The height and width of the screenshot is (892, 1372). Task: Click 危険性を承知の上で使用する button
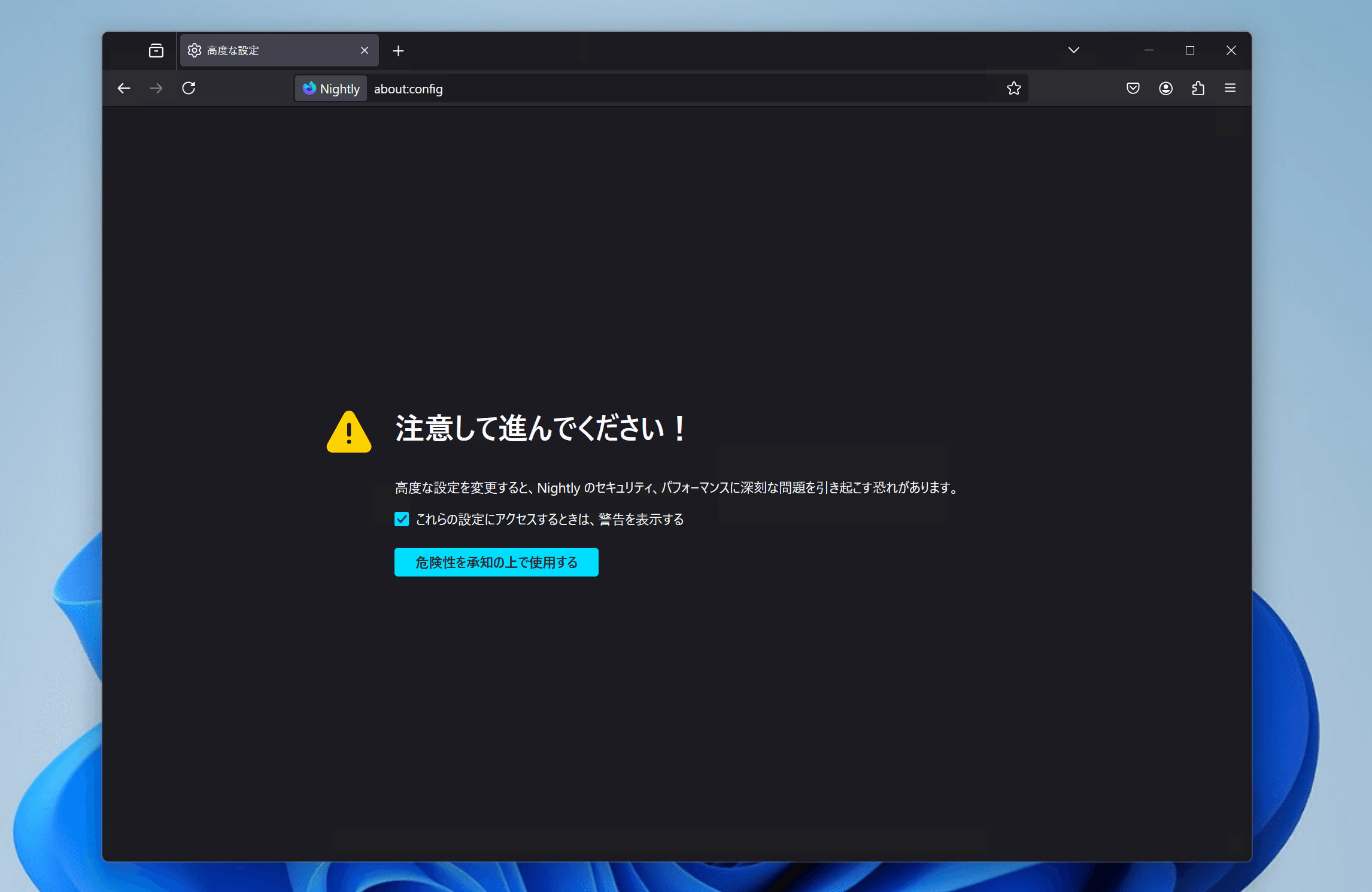tap(496, 562)
